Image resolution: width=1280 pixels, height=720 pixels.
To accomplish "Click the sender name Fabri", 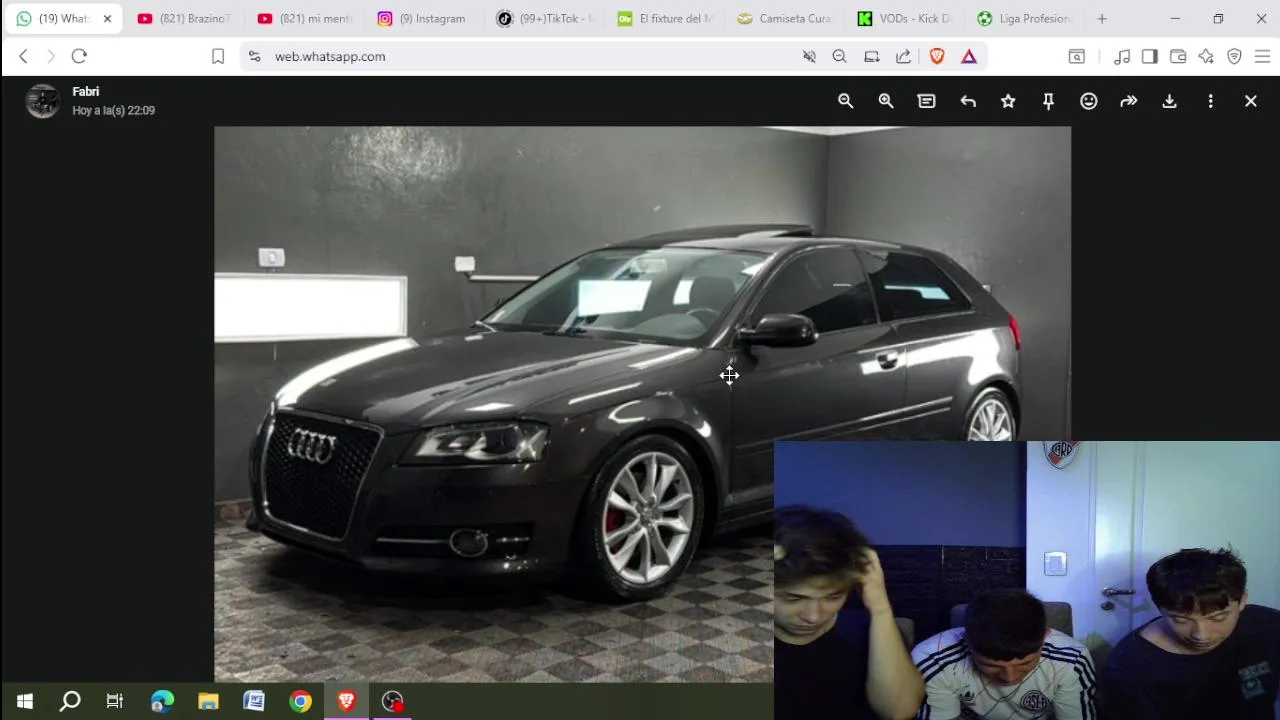I will (x=86, y=91).
